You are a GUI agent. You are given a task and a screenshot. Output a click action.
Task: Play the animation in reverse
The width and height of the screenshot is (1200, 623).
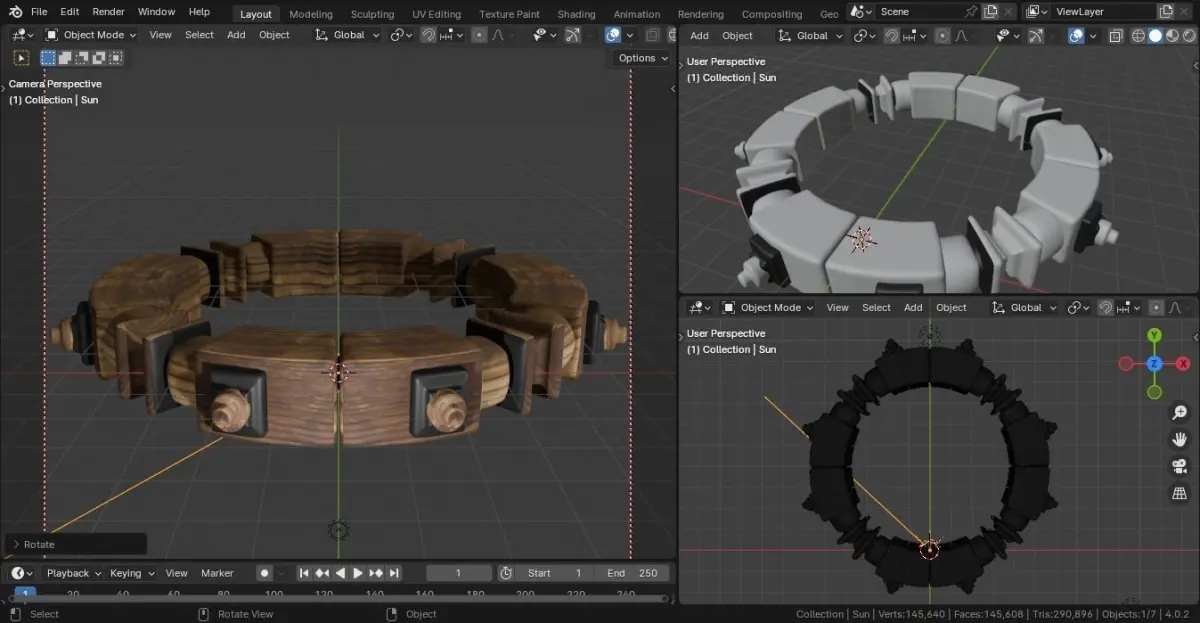(340, 573)
